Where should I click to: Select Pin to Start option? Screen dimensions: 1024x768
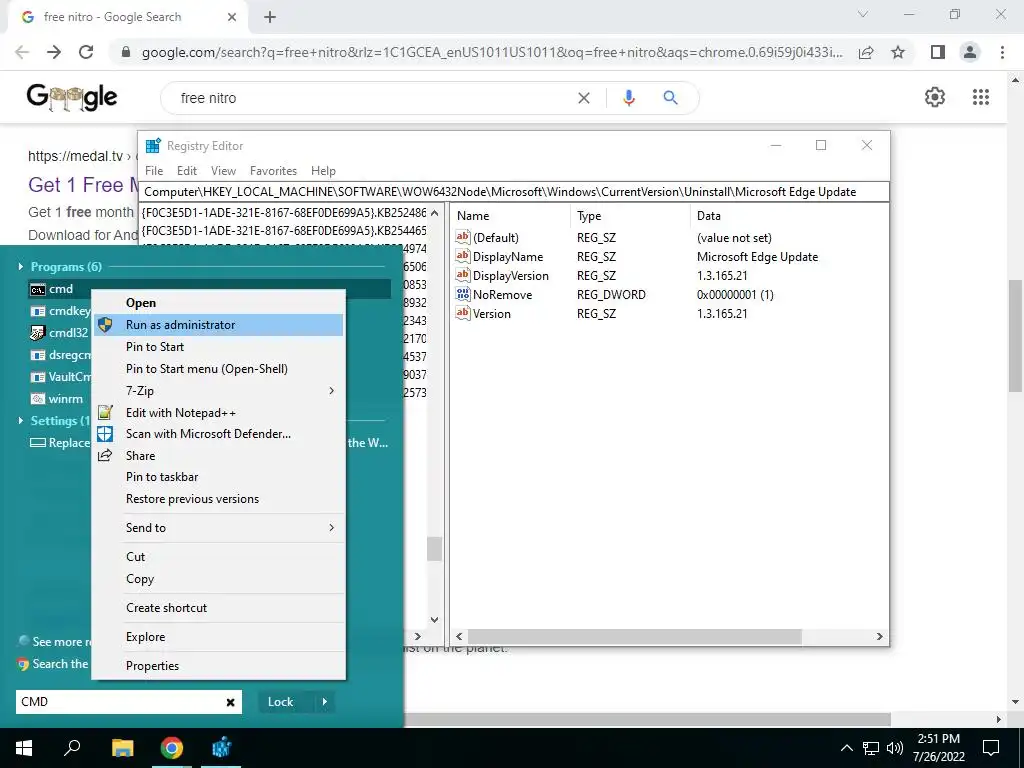[218, 347]
